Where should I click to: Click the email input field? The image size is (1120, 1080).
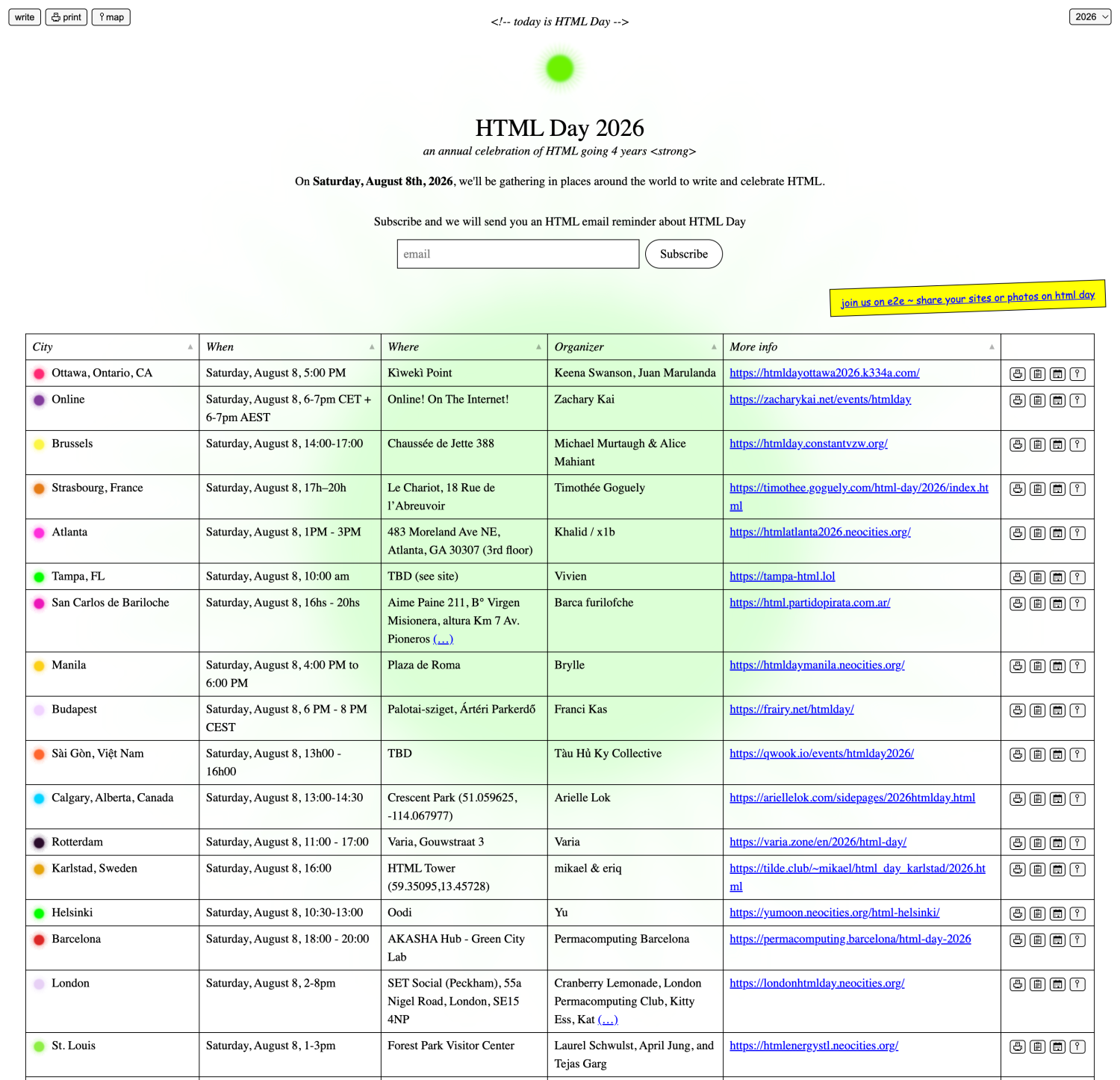(x=518, y=254)
